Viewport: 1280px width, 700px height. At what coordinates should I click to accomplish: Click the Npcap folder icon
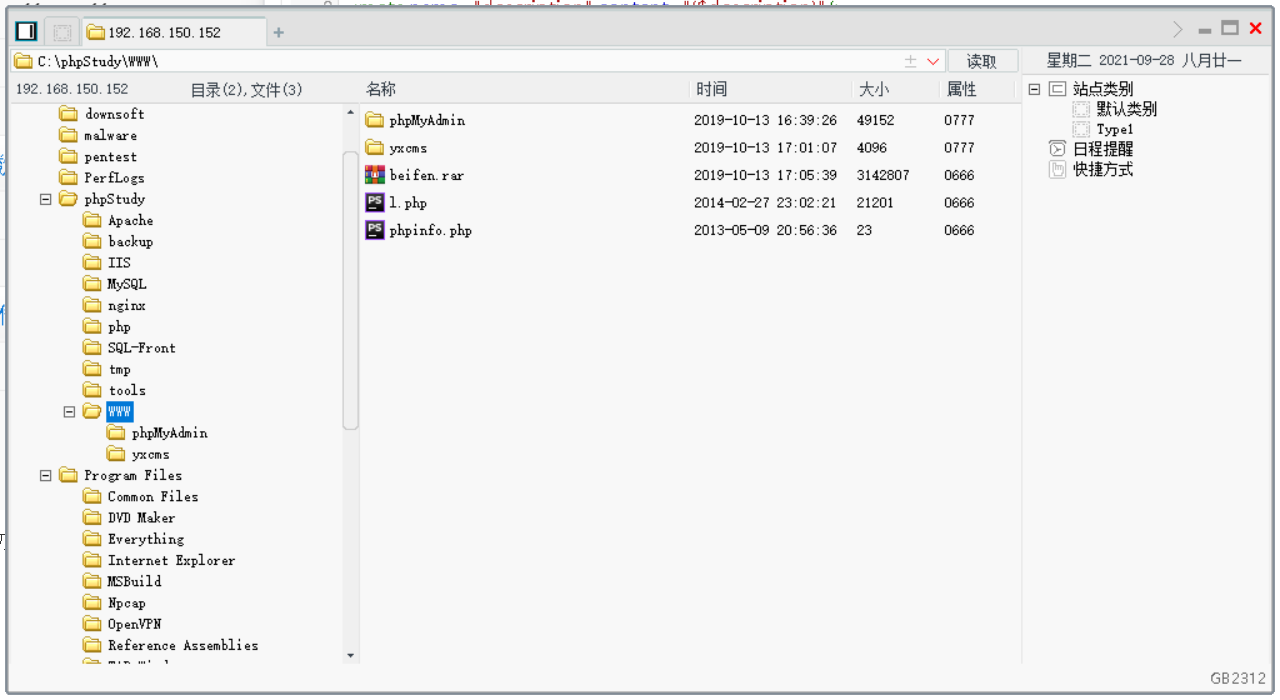click(x=92, y=603)
